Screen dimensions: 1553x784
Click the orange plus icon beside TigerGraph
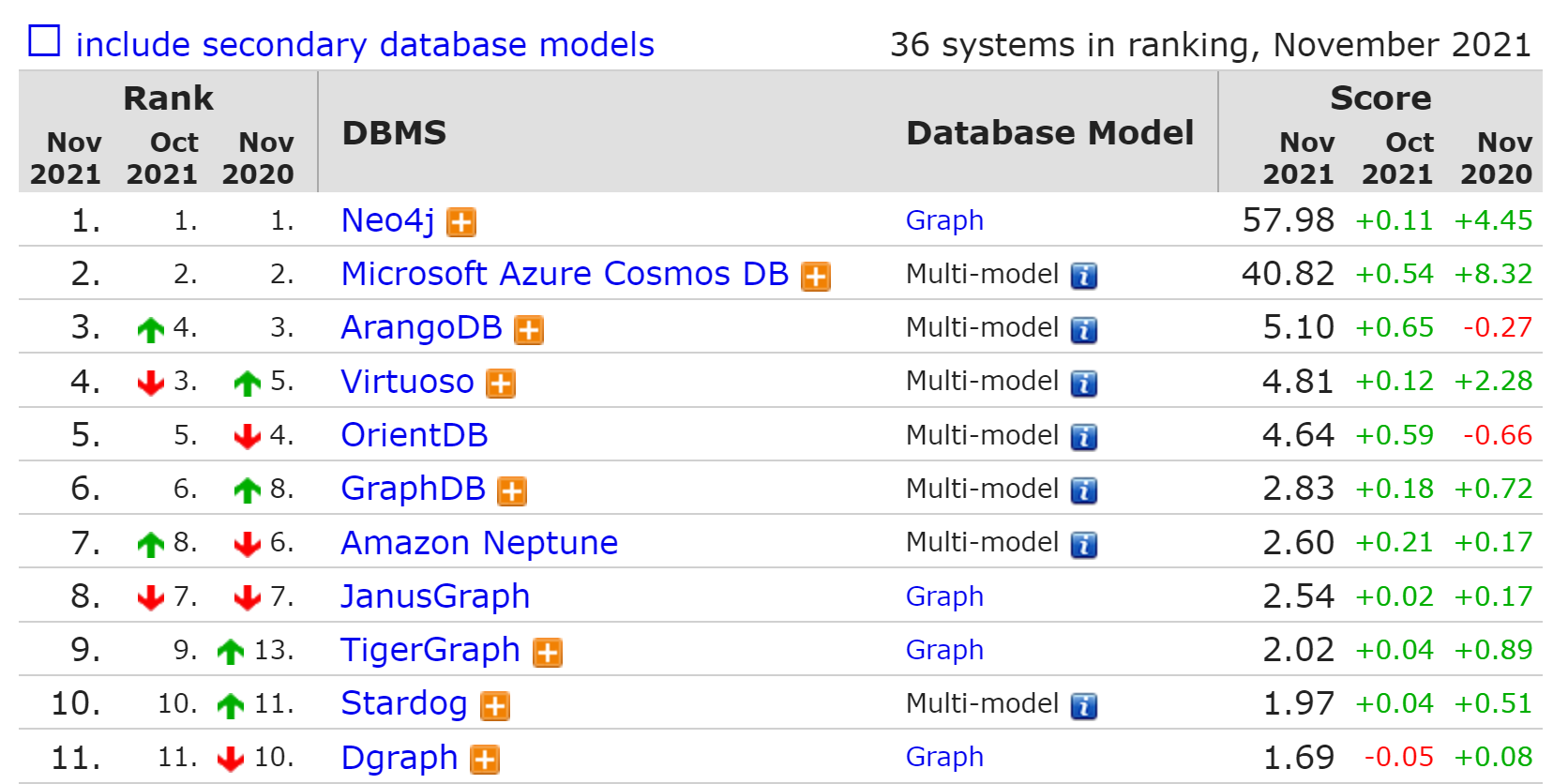pos(547,653)
